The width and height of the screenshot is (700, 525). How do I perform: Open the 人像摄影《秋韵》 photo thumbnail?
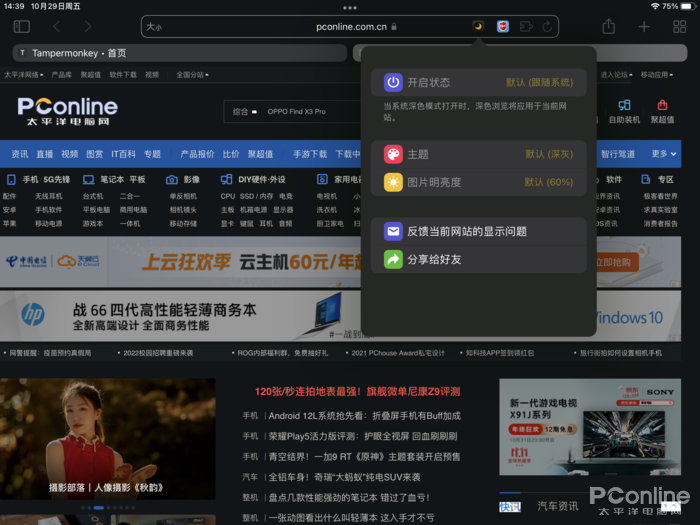coord(108,439)
